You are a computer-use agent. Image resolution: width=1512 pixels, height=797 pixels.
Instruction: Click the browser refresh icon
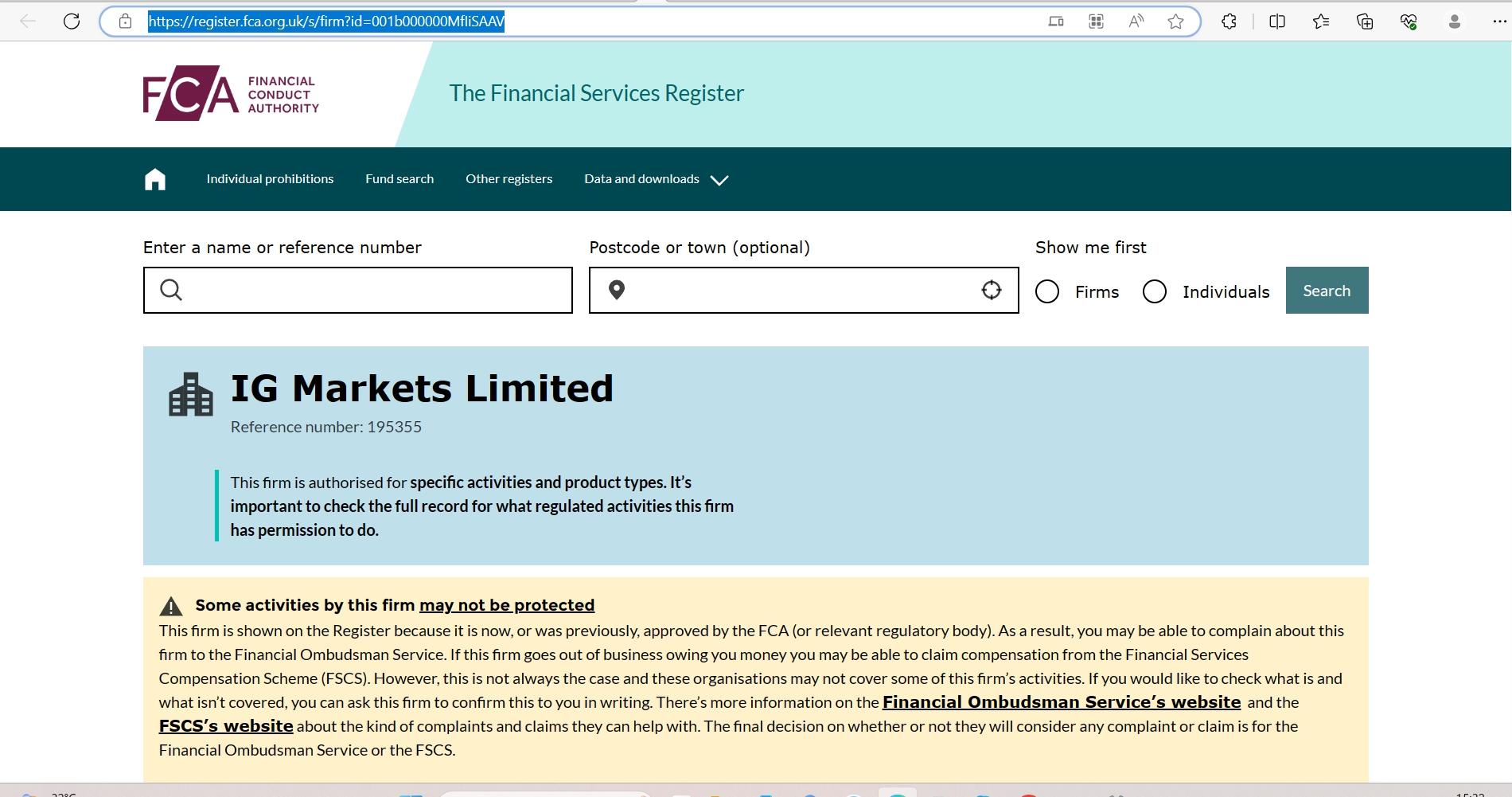pyautogui.click(x=72, y=21)
